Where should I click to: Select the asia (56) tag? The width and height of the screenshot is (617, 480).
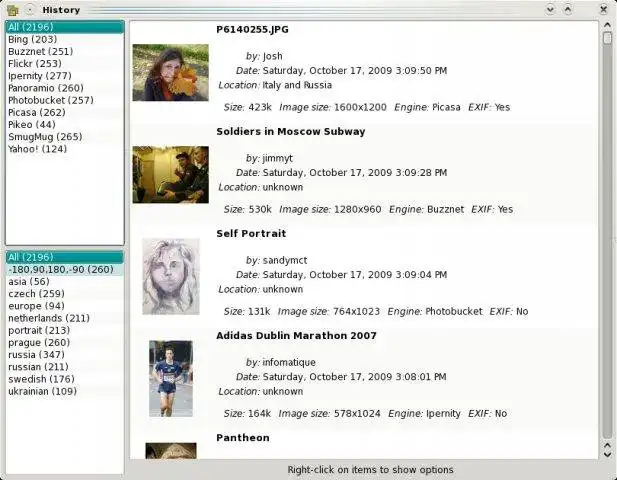click(65, 282)
